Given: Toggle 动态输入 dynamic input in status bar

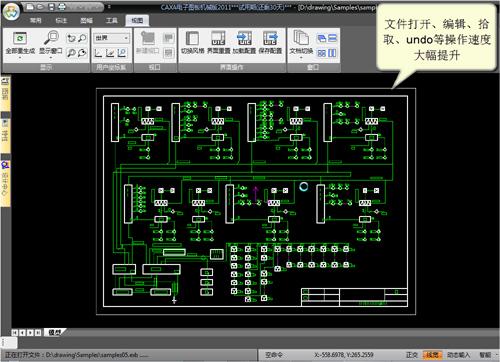Looking at the screenshot, I should point(458,355).
